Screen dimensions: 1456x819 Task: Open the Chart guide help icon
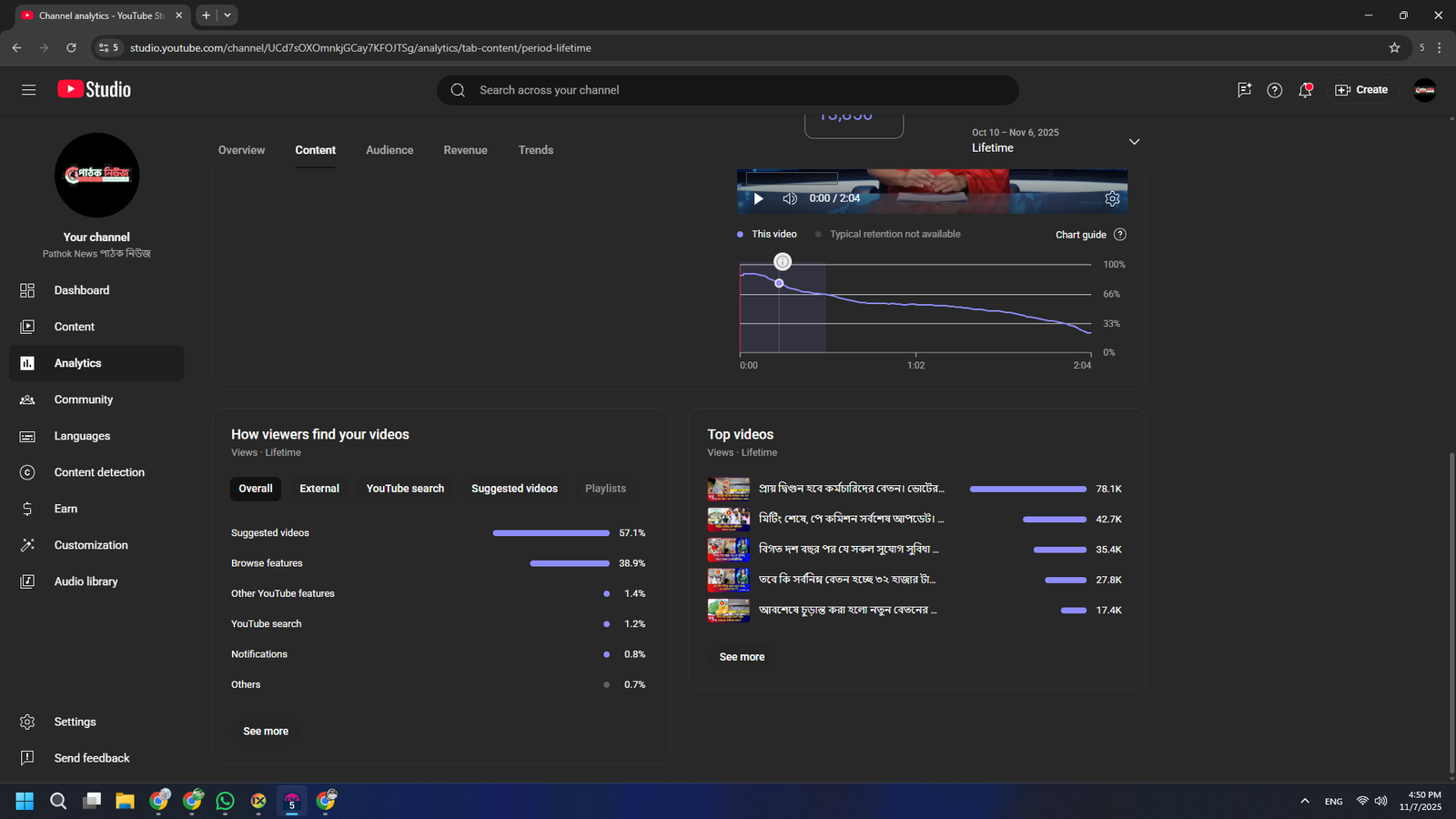point(1120,235)
